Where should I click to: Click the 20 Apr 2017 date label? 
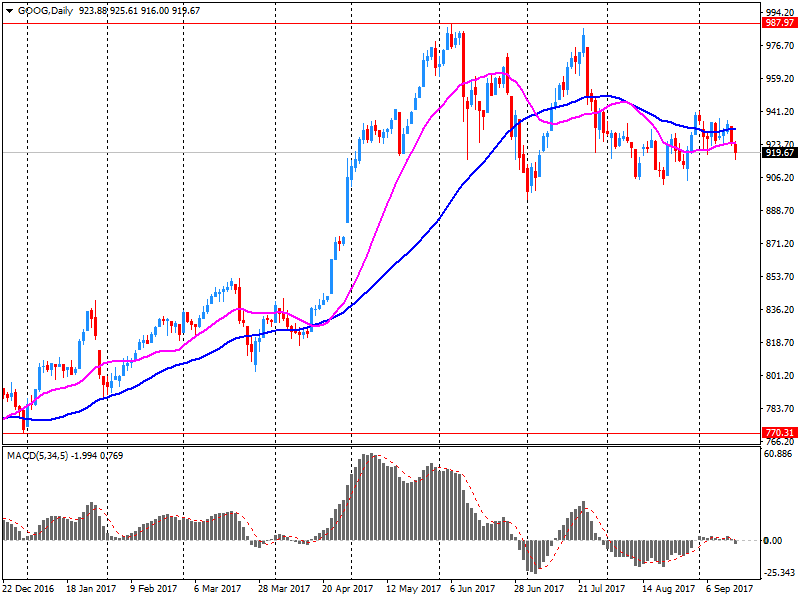pyautogui.click(x=347, y=589)
